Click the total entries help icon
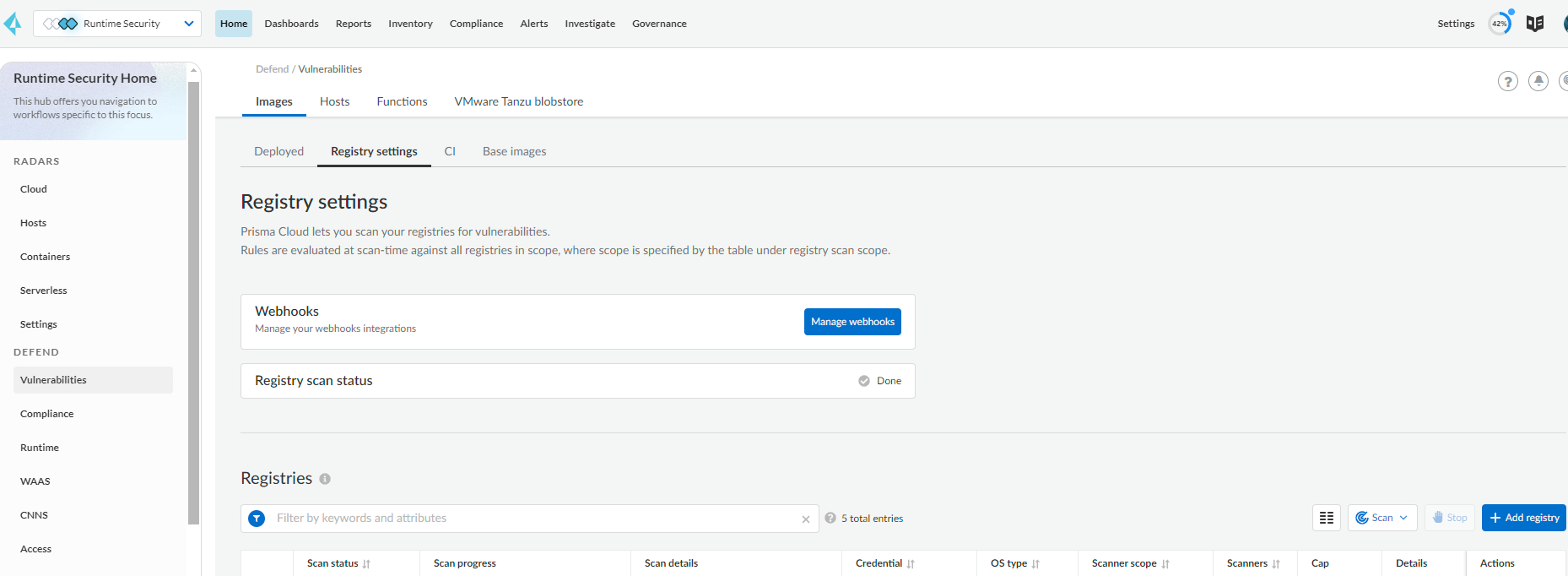Screen dimensions: 1568x576 [x=830, y=518]
